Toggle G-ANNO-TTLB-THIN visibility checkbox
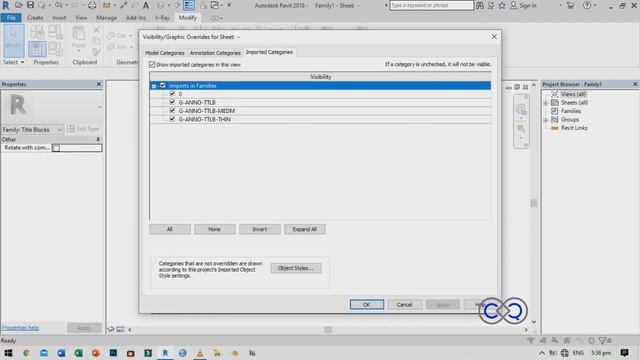 click(x=172, y=119)
